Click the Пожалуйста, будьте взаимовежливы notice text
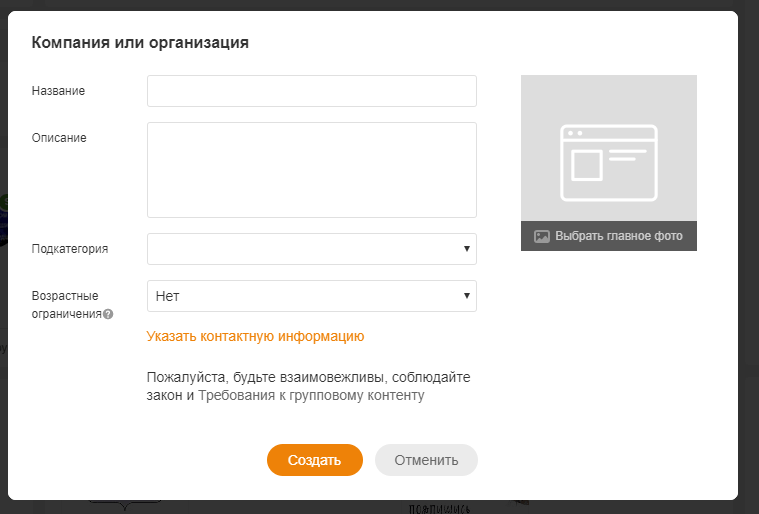This screenshot has height=514, width=759. coord(308,378)
